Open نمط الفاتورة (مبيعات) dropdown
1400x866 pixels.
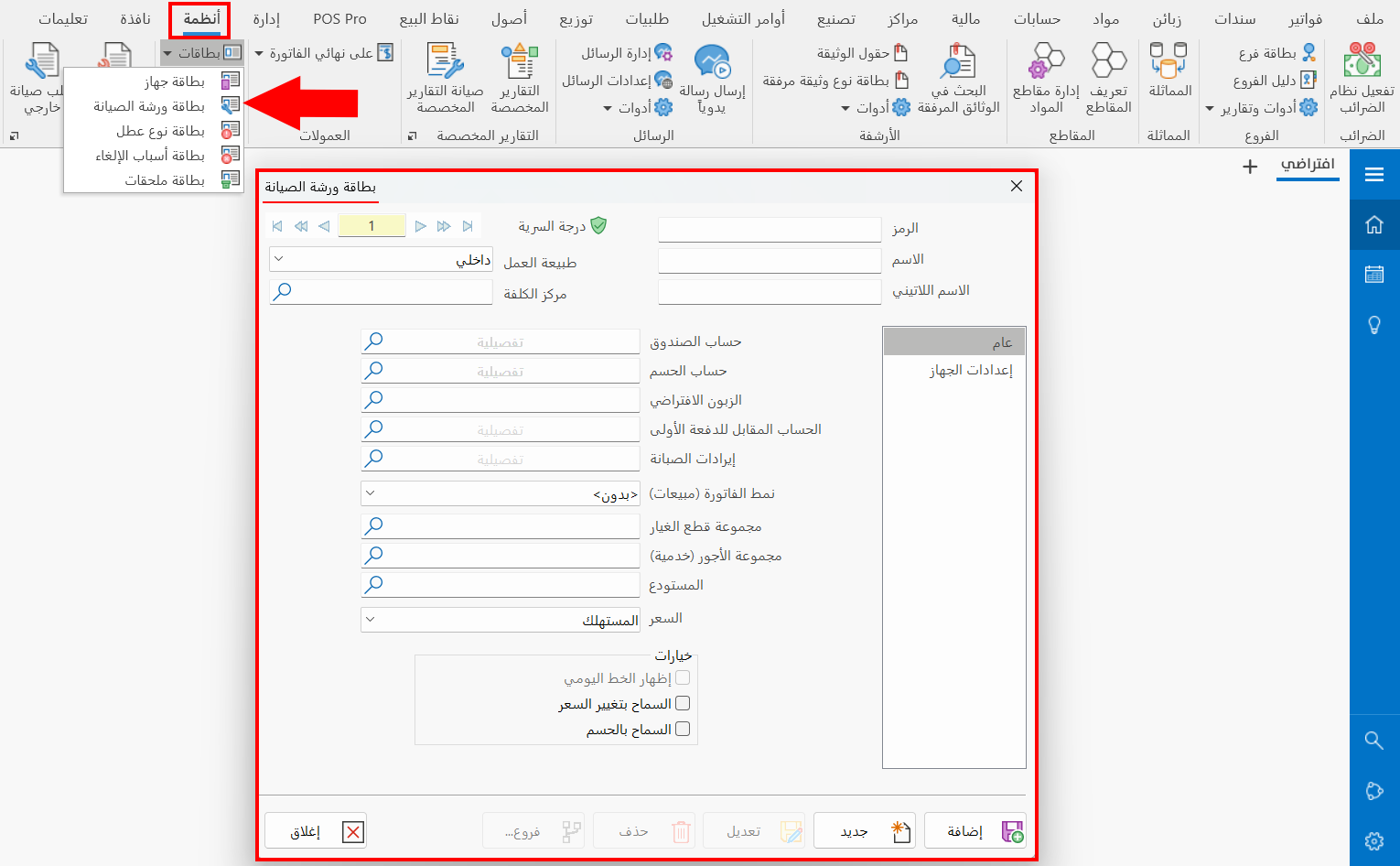pos(500,493)
